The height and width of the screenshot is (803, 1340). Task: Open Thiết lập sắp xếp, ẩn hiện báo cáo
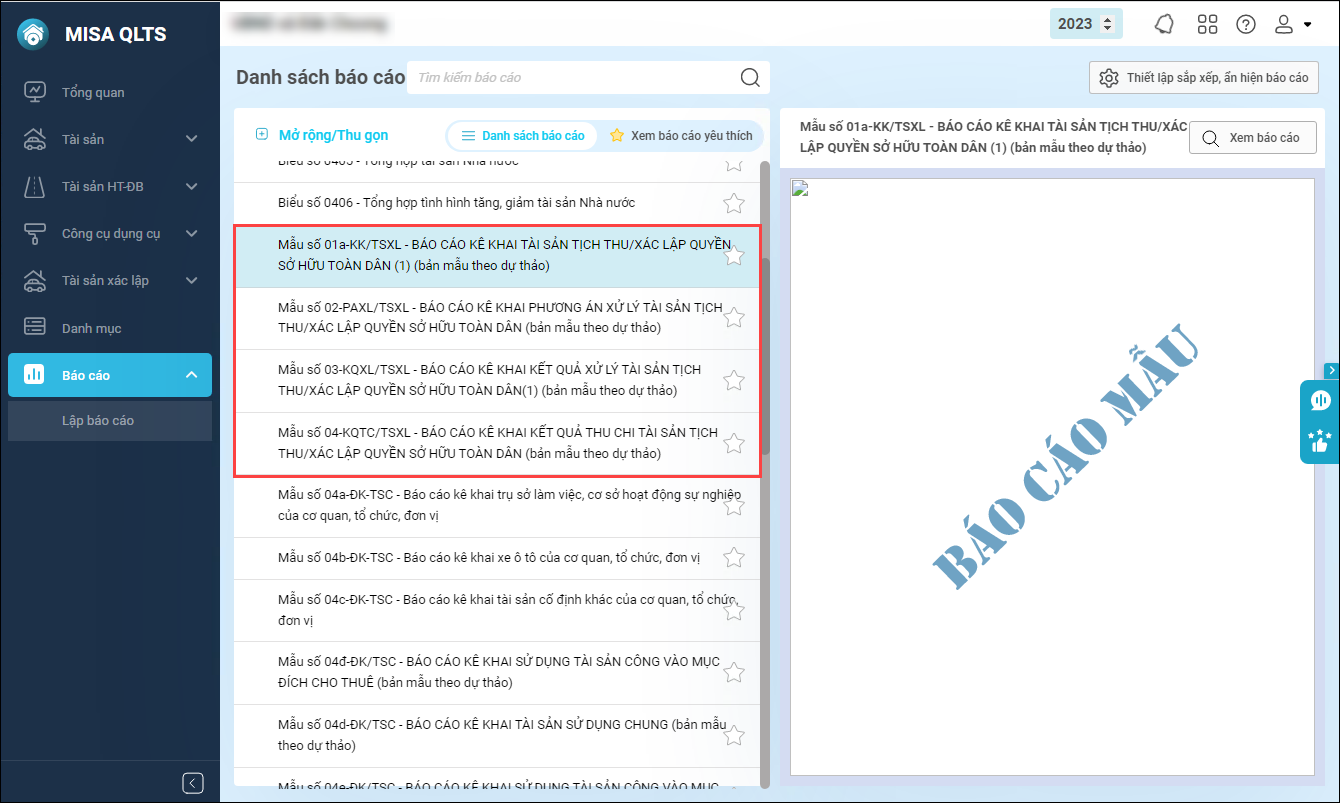pos(1204,78)
